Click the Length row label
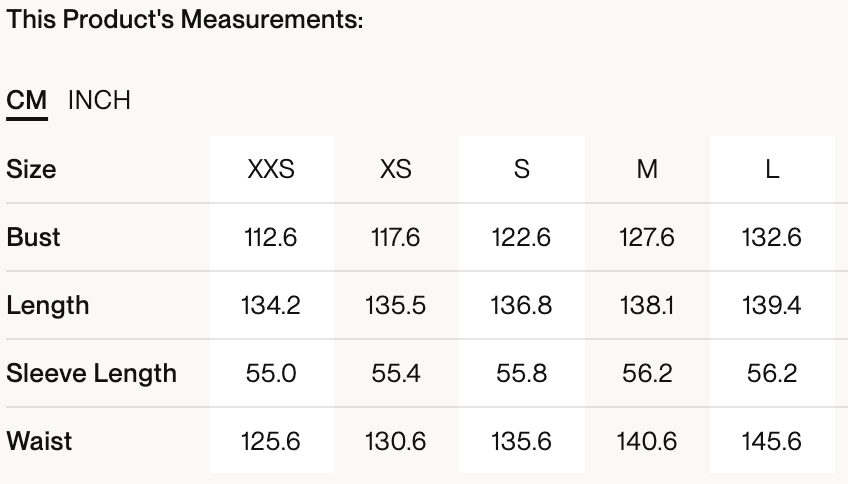This screenshot has height=484, width=848. (48, 305)
